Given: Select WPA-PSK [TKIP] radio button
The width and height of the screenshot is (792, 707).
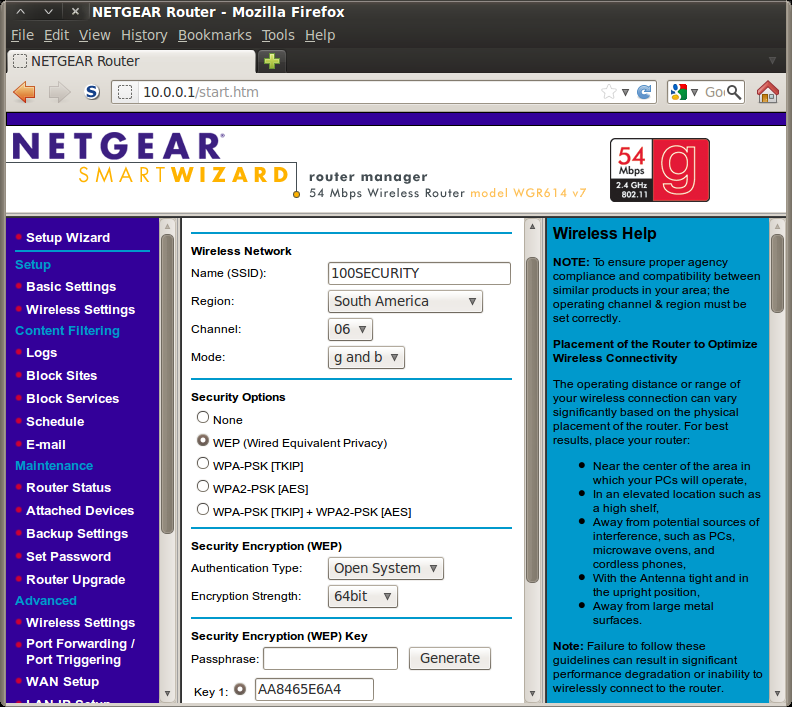Looking at the screenshot, I should [203, 463].
